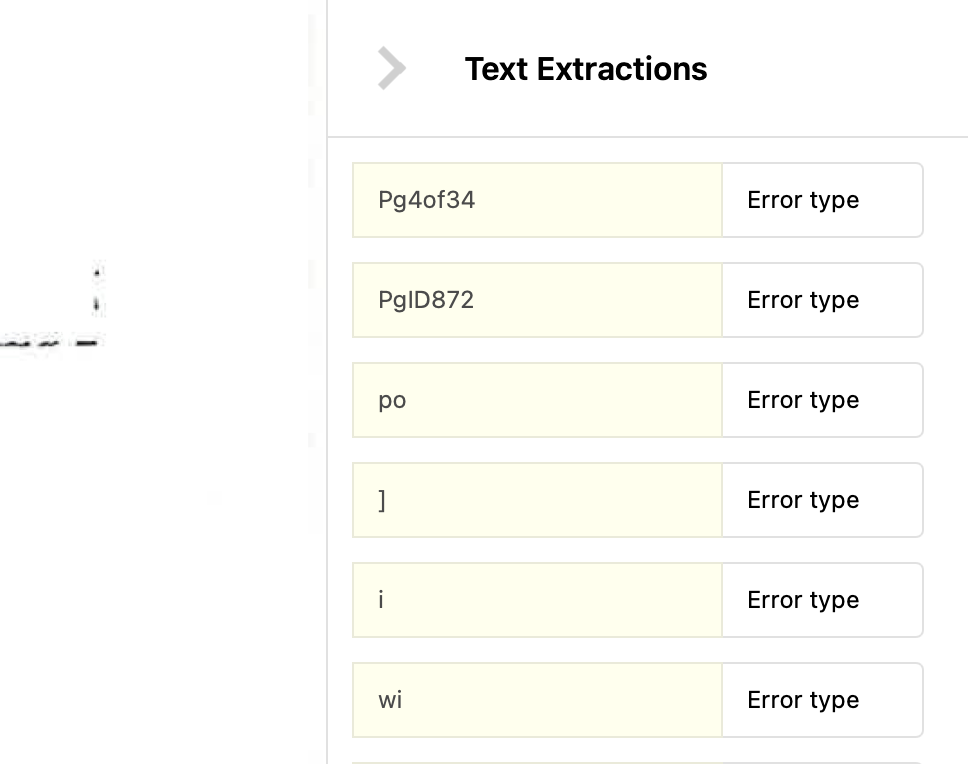
Task: Open Error type dropdown for Pg4of34
Action: (822, 200)
